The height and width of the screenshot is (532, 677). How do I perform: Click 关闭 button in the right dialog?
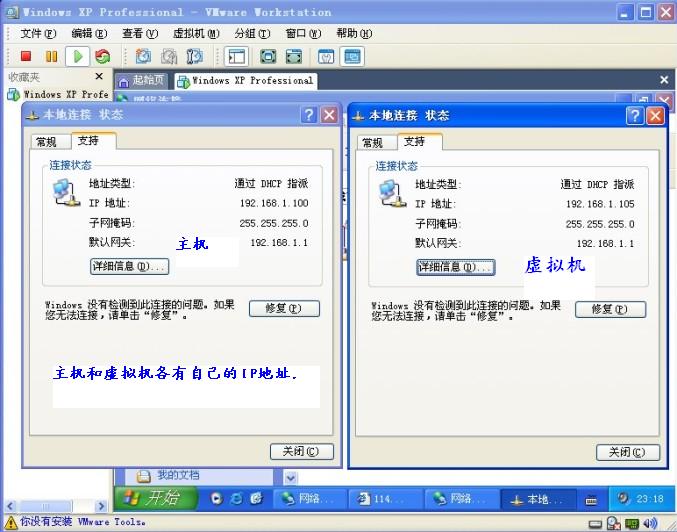click(x=627, y=452)
